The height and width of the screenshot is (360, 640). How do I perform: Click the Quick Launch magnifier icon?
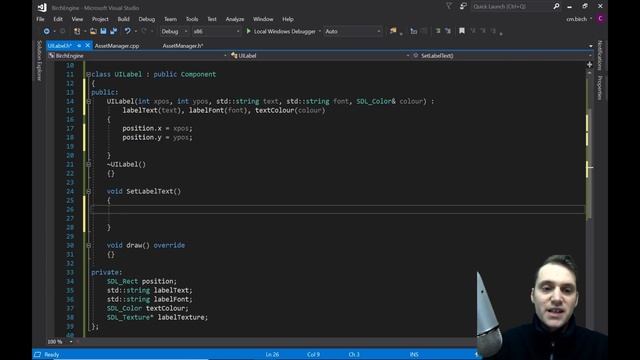pyautogui.click(x=556, y=6)
